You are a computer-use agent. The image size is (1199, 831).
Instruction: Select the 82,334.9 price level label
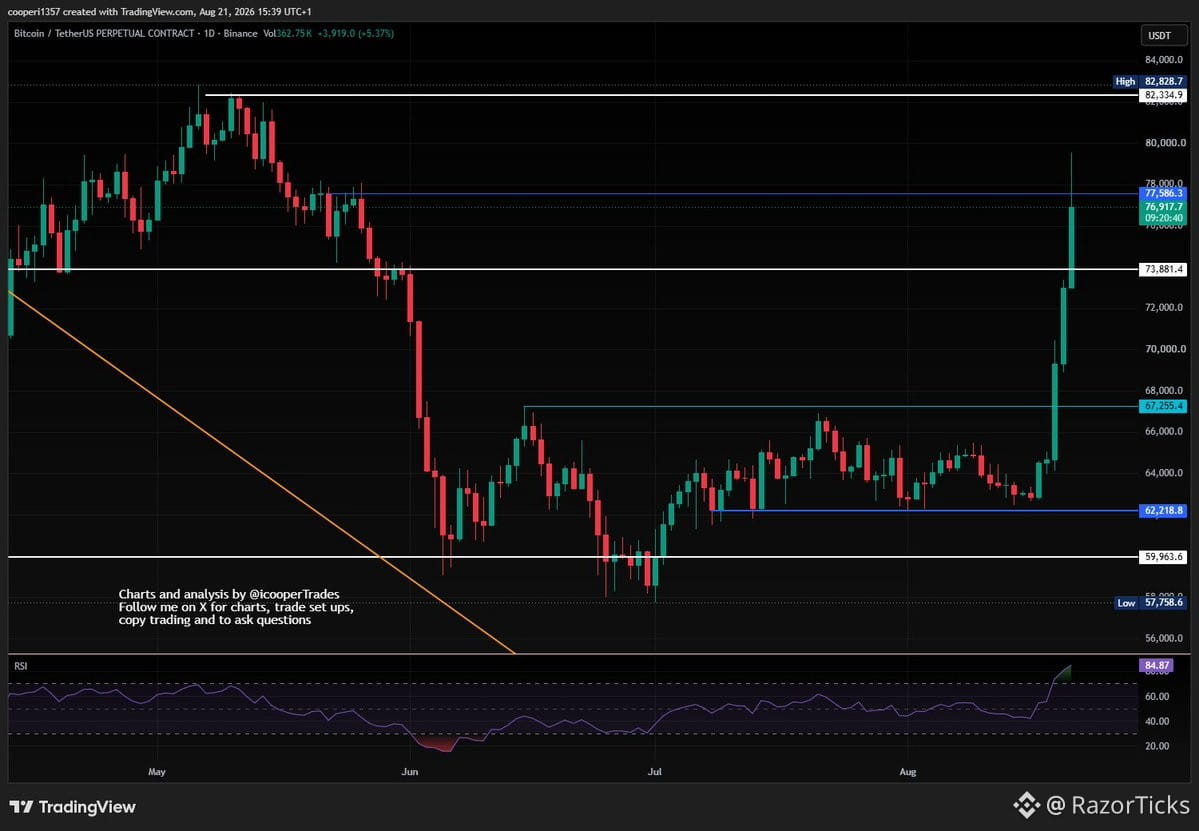point(1162,95)
